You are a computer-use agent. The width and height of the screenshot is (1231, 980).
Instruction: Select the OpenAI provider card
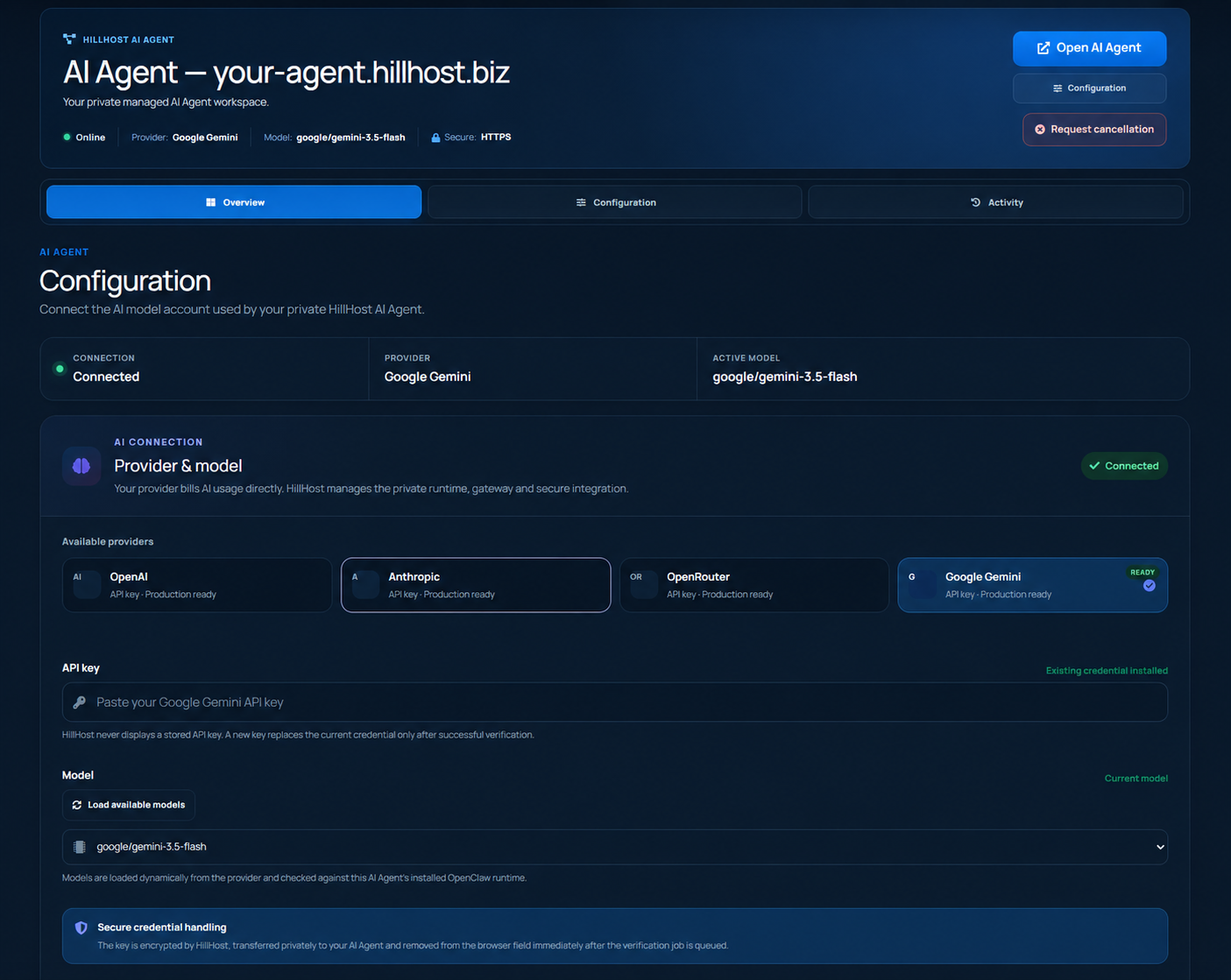click(x=197, y=585)
